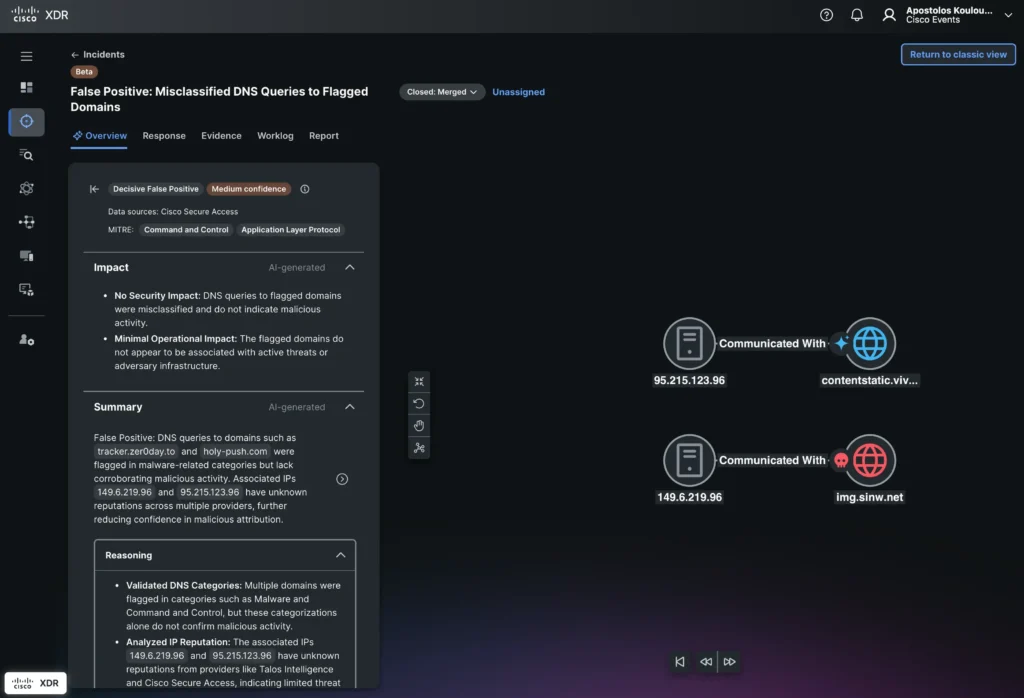Viewport: 1024px width, 698px height.
Task: Click the help question-mark icon in the top bar
Action: [x=825, y=15]
